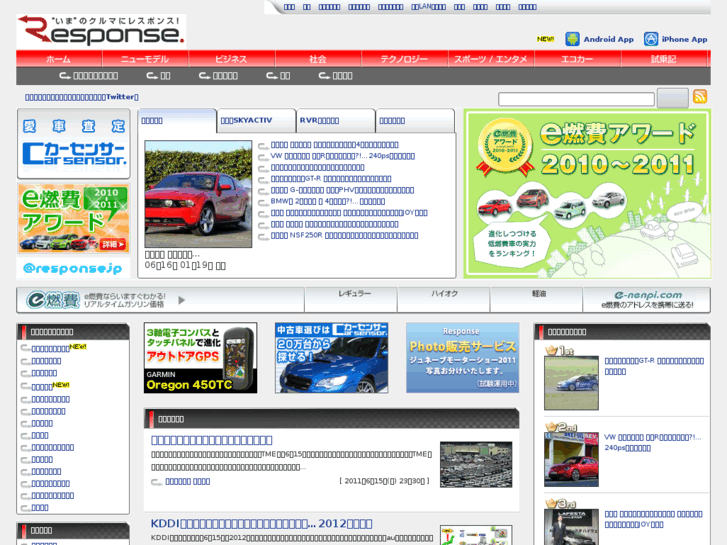Open the @responsejp Twitter banner
This screenshot has width=727, height=545.
click(73, 268)
